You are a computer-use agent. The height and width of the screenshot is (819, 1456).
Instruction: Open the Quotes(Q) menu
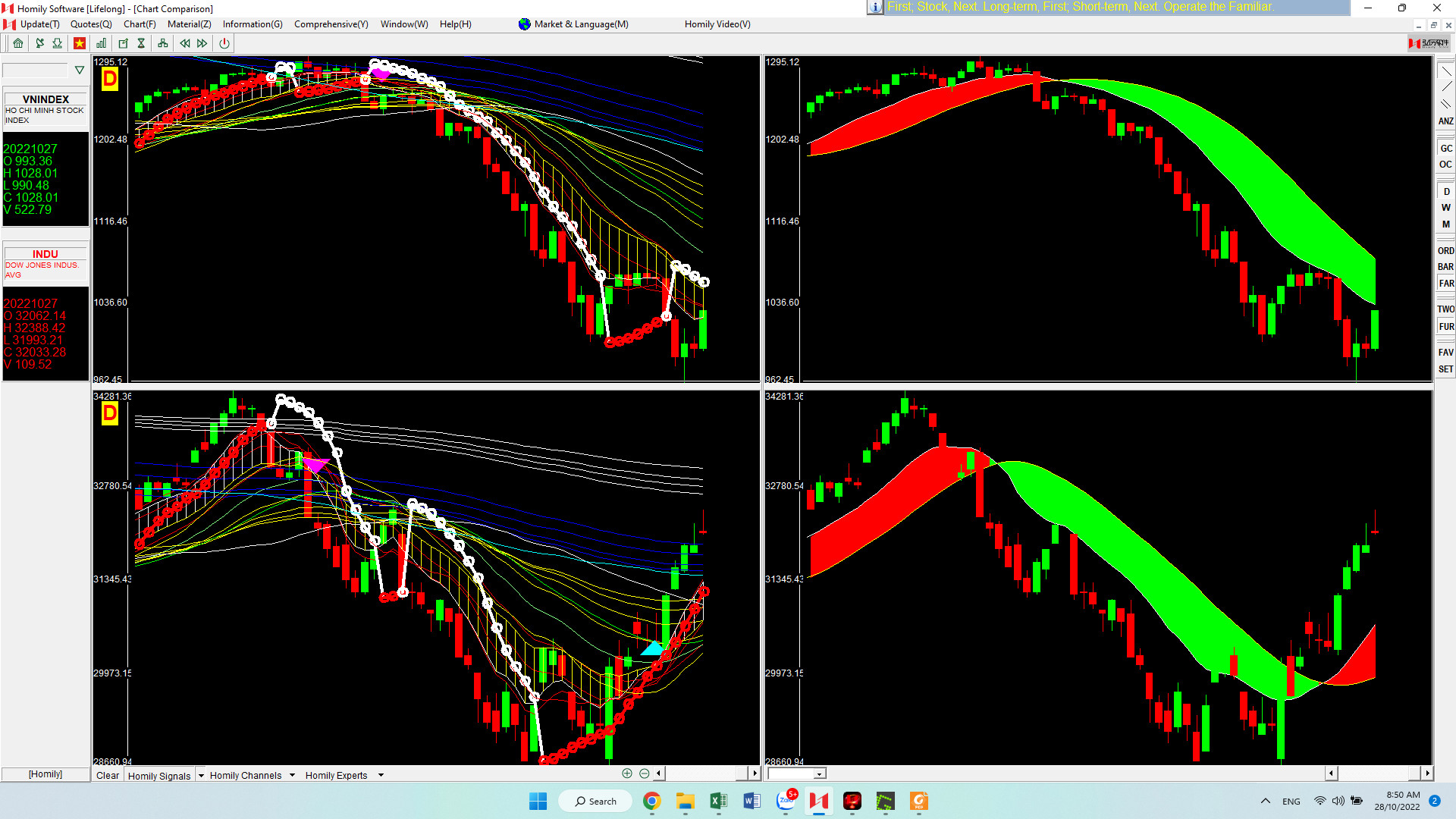[91, 24]
